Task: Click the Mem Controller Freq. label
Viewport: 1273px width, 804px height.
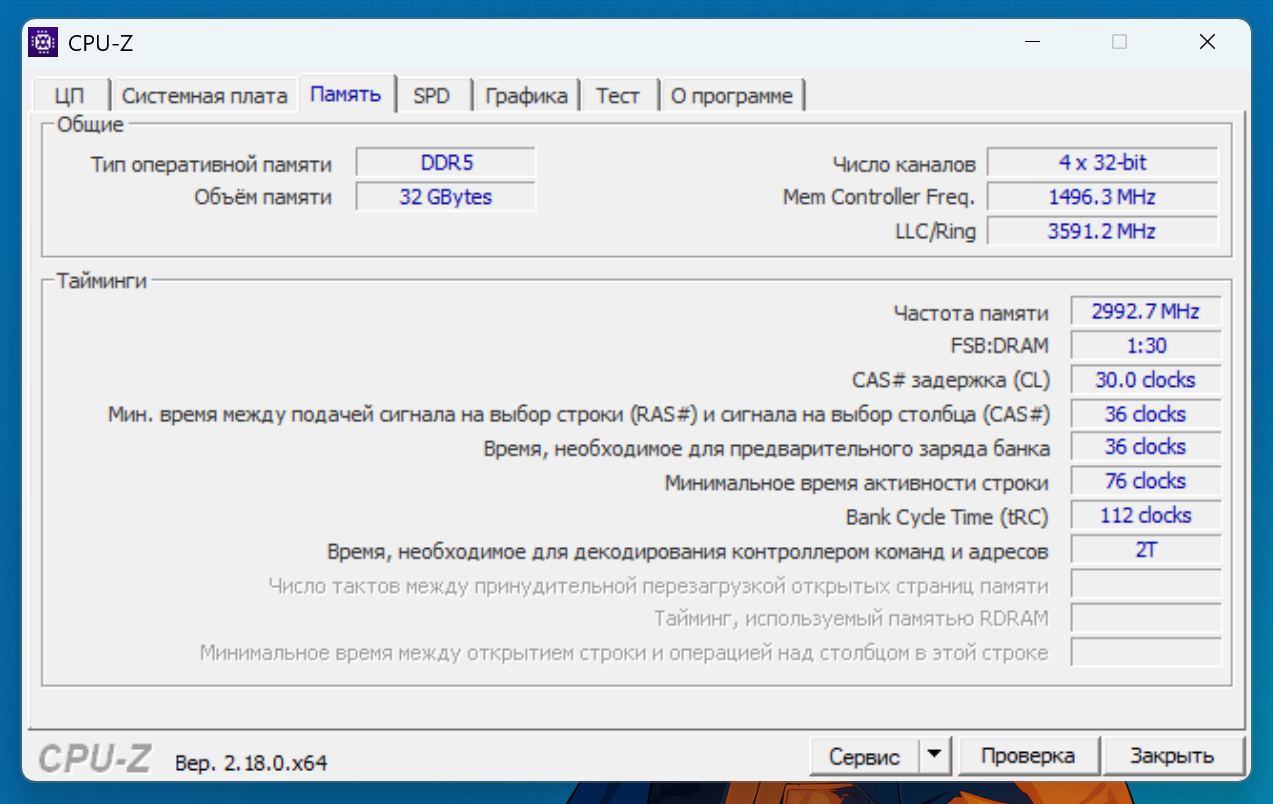Action: (878, 197)
